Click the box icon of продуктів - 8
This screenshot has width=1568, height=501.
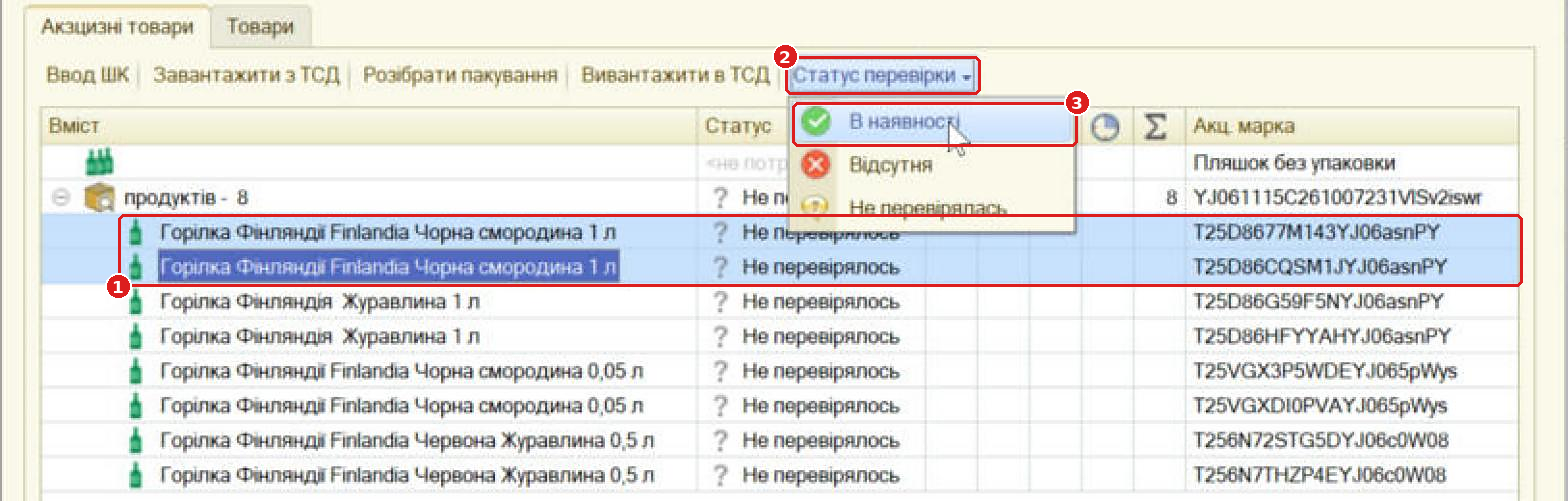97,198
